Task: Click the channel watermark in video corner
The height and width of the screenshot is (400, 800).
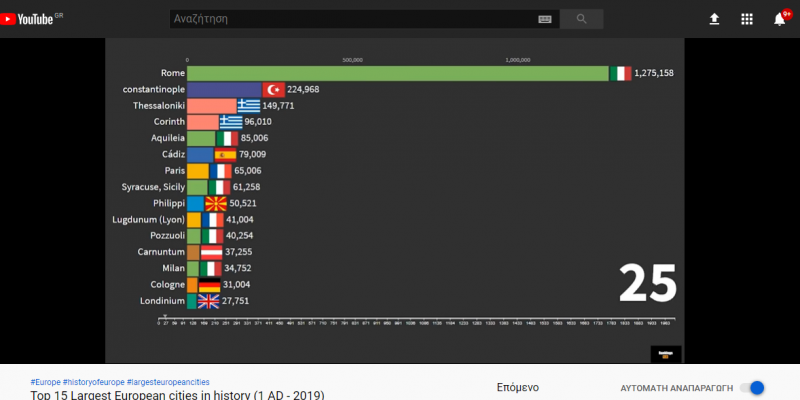Action: click(x=665, y=351)
